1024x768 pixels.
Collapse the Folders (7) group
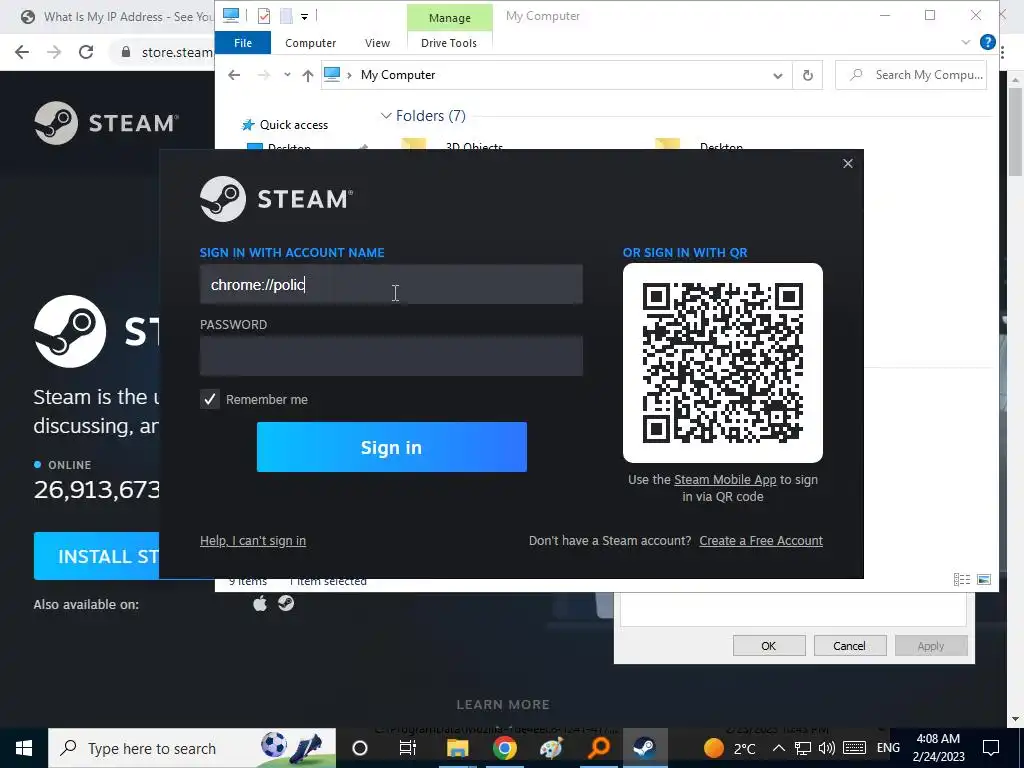385,116
